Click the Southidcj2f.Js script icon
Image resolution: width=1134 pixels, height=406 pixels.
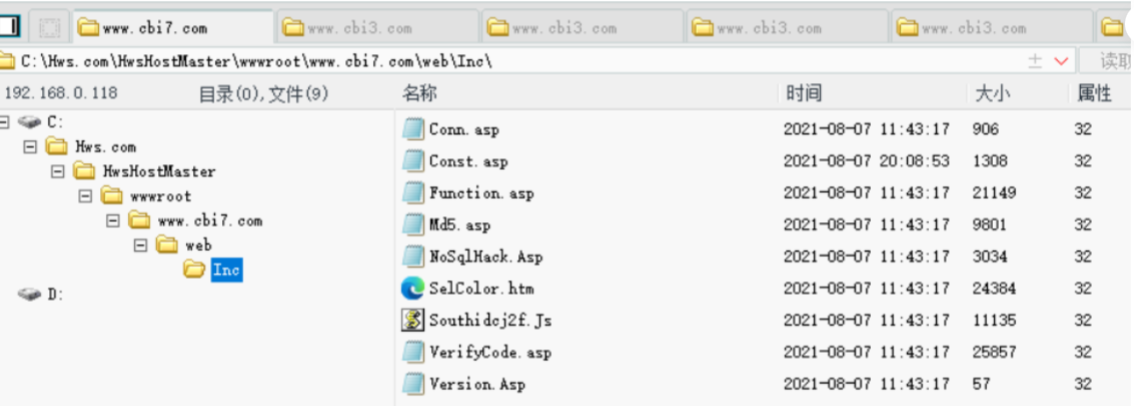coord(412,320)
